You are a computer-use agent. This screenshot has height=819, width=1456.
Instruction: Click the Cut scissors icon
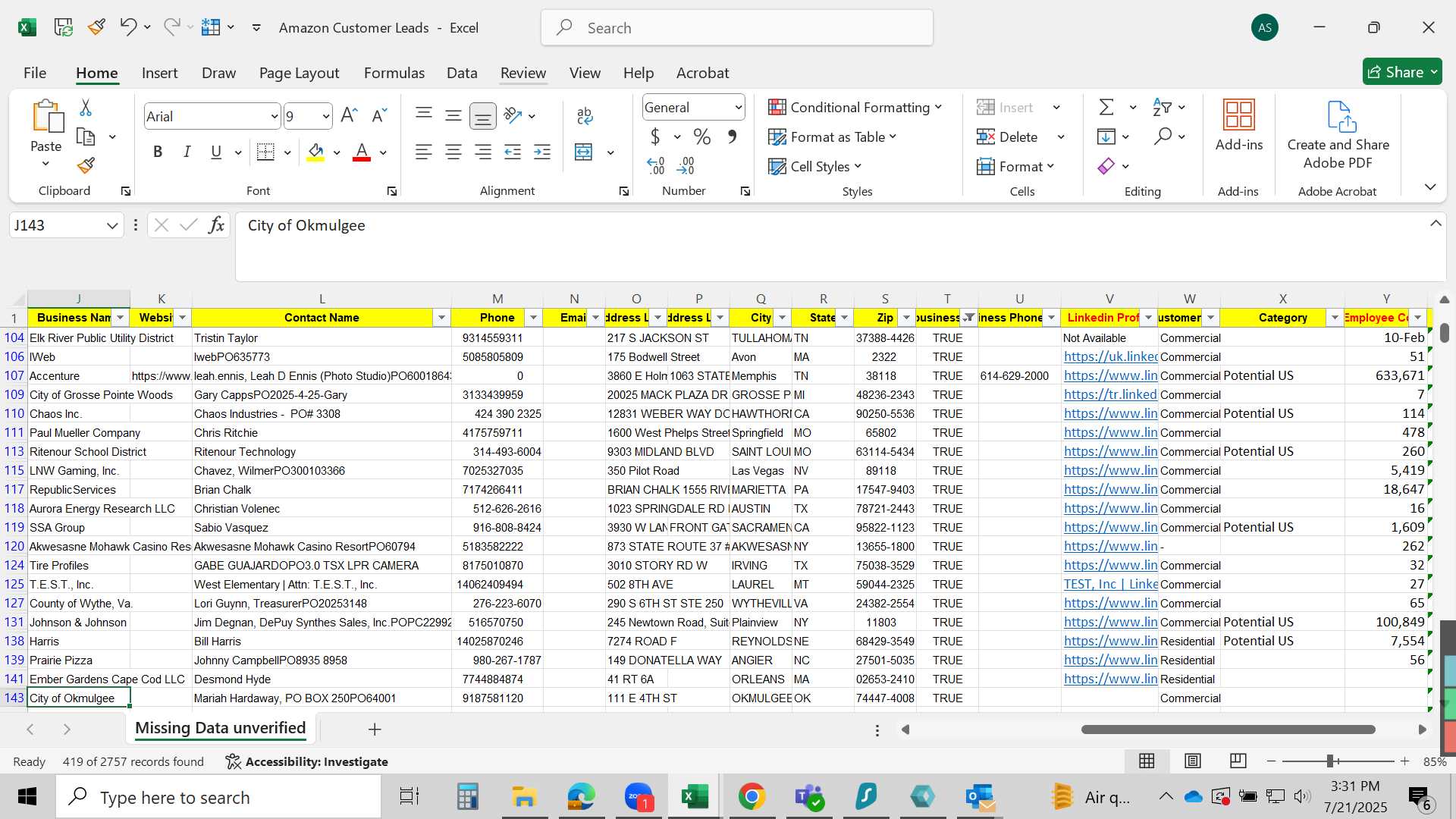pos(86,108)
